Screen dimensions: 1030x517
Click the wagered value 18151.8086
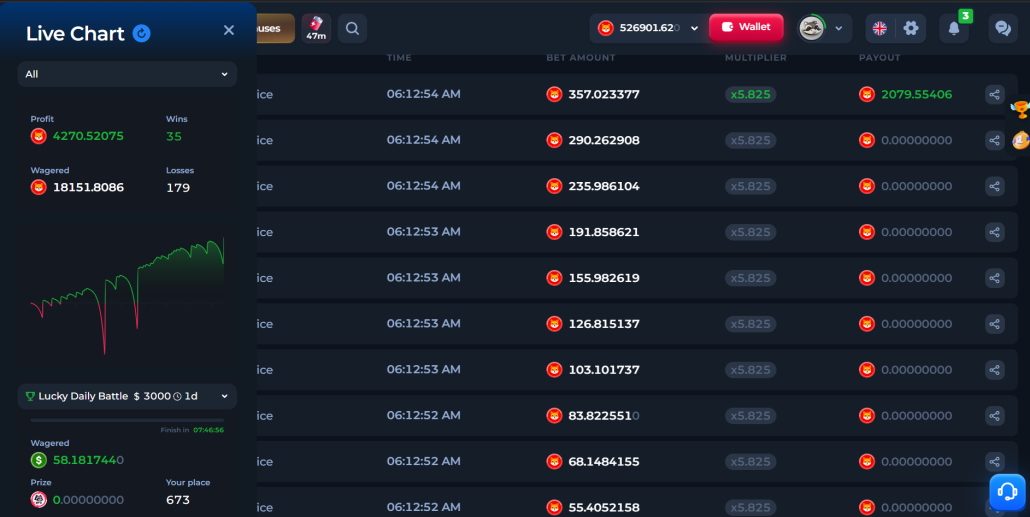click(x=88, y=187)
